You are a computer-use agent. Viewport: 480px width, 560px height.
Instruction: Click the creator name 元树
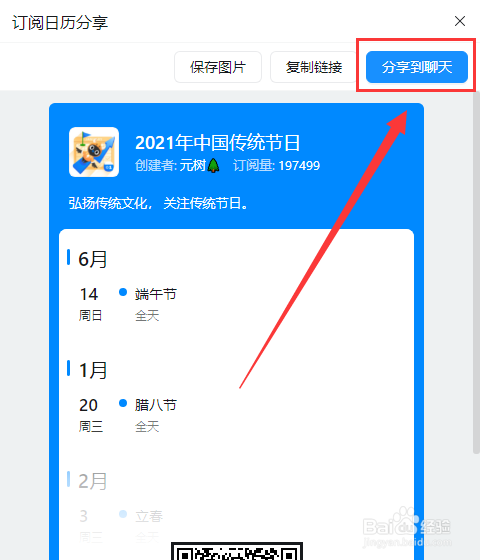pyautogui.click(x=193, y=165)
